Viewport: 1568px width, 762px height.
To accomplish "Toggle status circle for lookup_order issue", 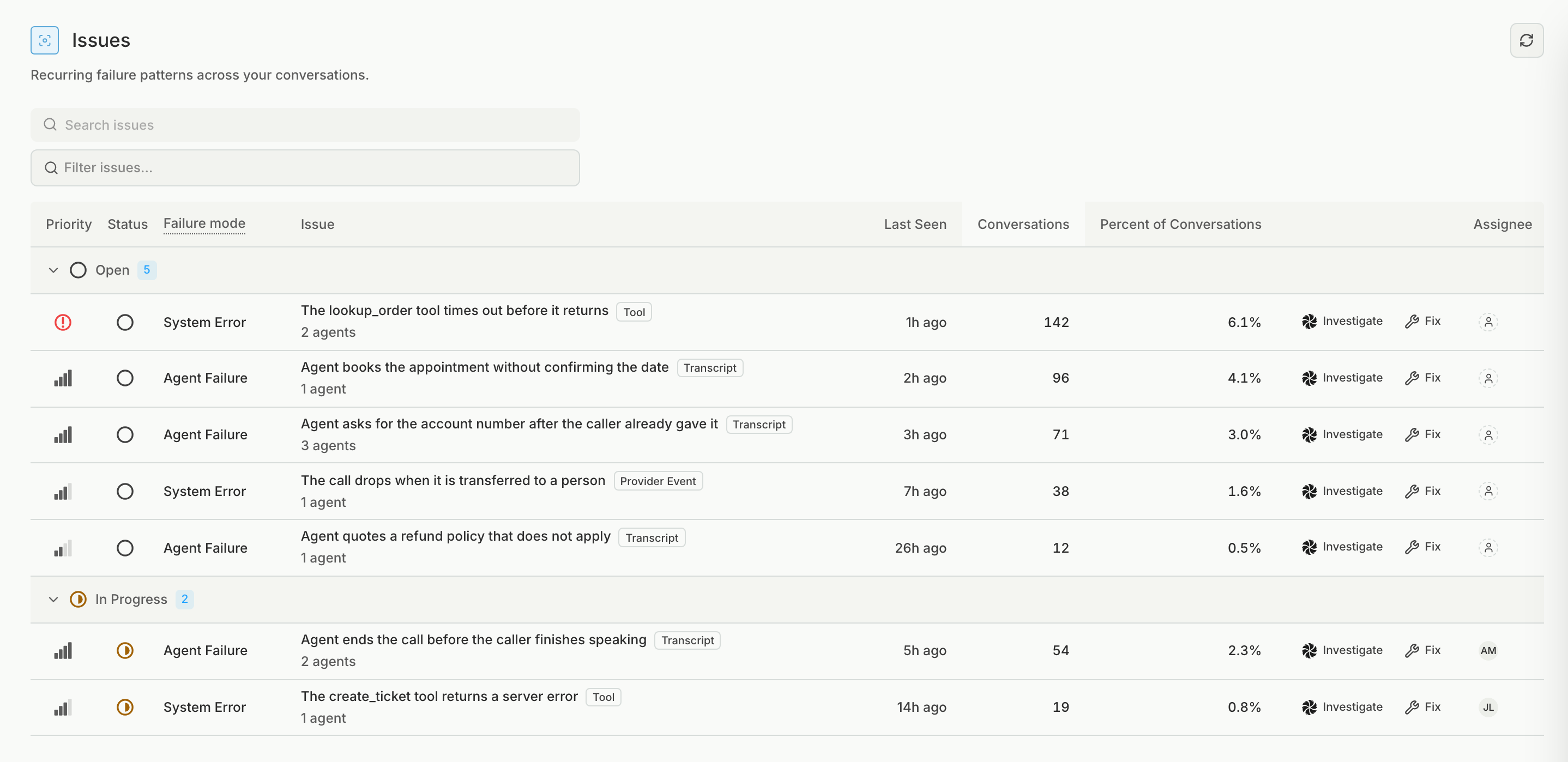I will pos(125,322).
